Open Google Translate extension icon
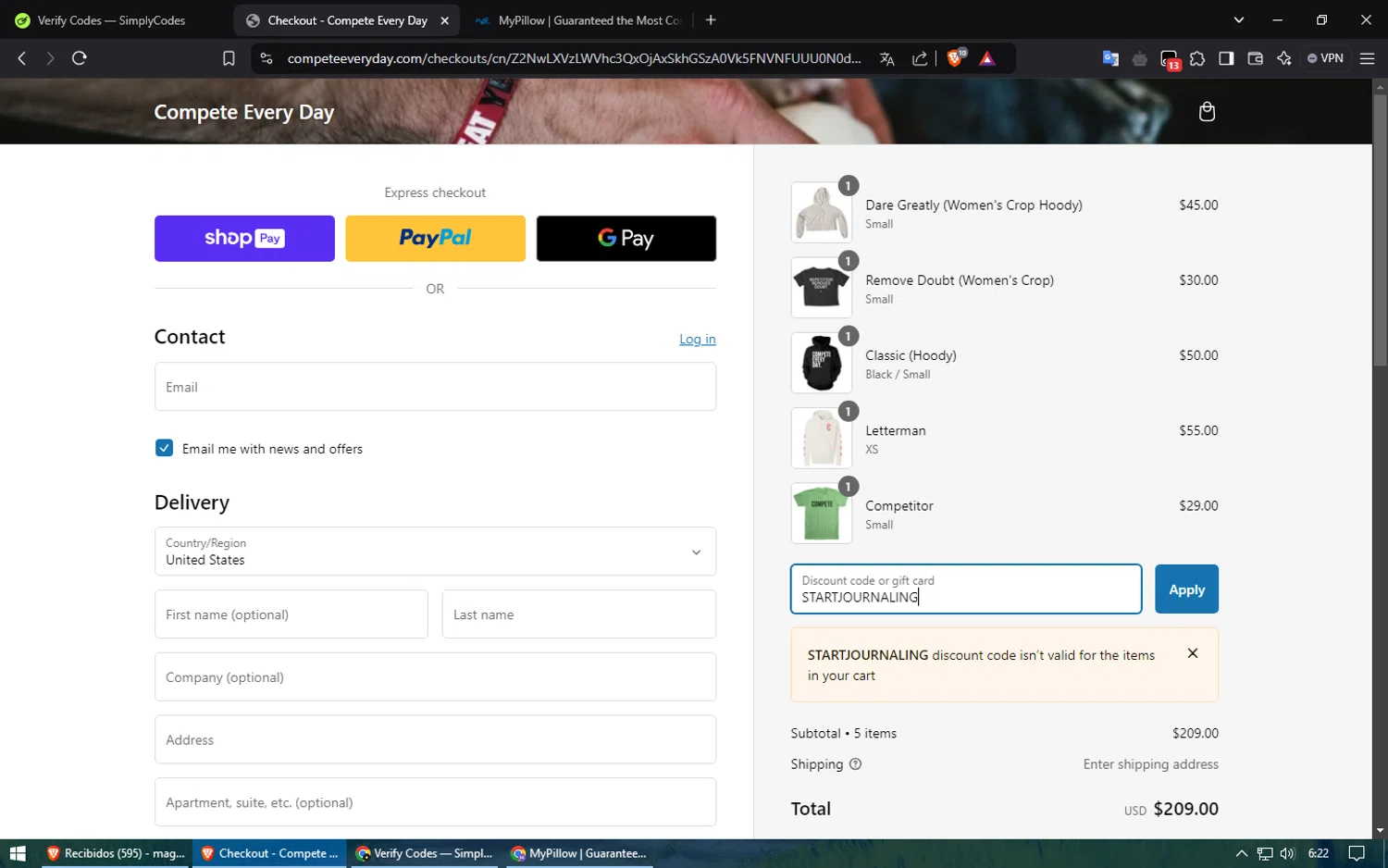The width and height of the screenshot is (1388, 868). click(1110, 58)
